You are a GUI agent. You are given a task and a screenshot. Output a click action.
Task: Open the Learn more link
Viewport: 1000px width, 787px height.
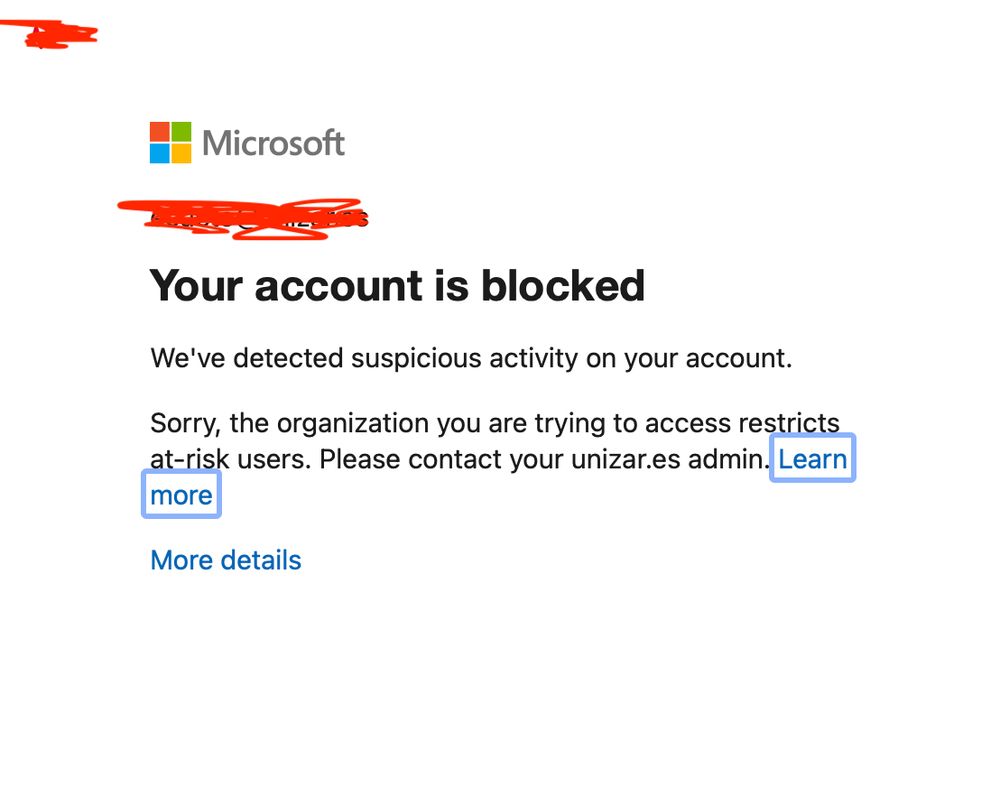coord(812,459)
